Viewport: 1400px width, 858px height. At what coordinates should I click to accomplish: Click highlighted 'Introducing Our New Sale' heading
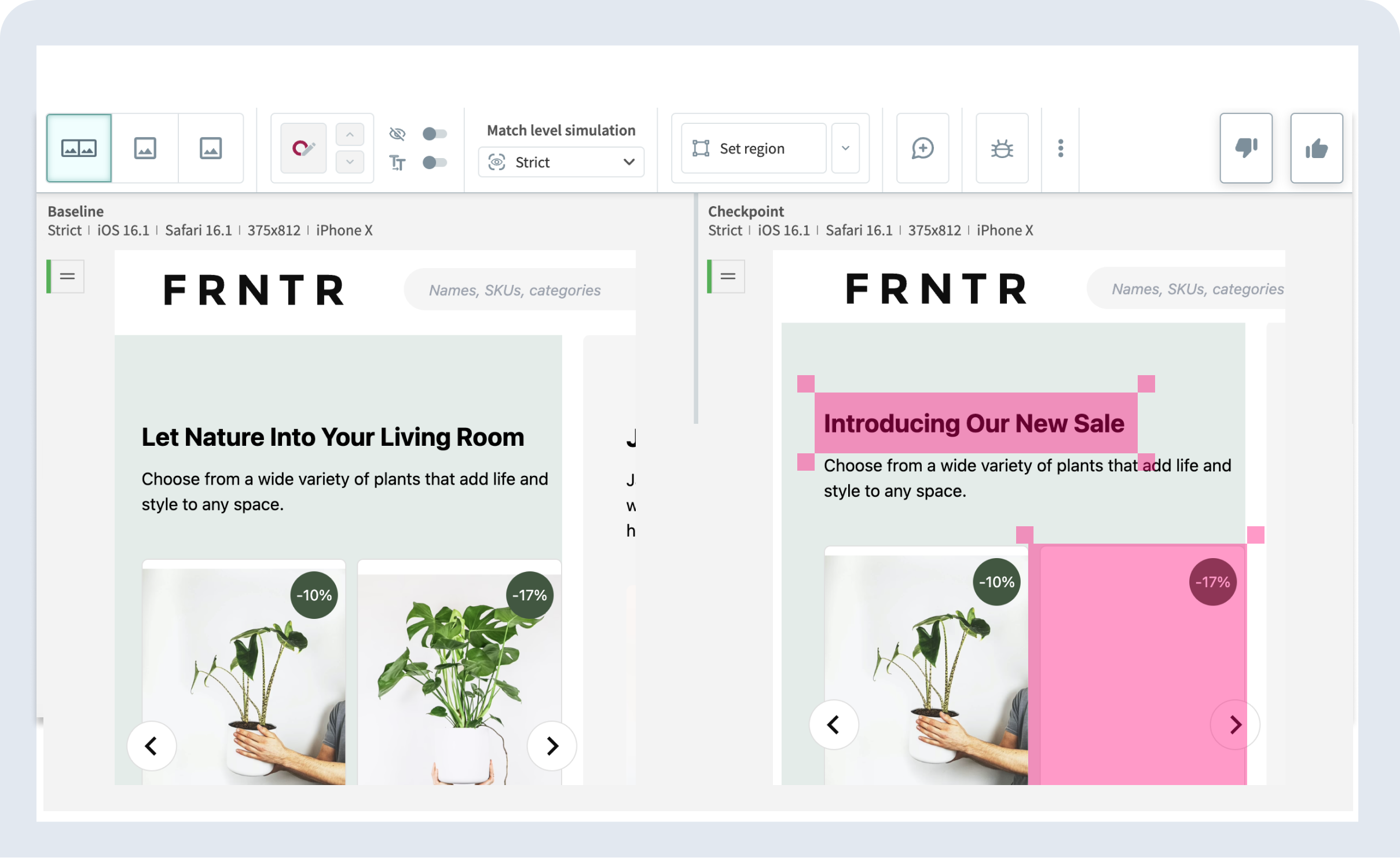974,424
